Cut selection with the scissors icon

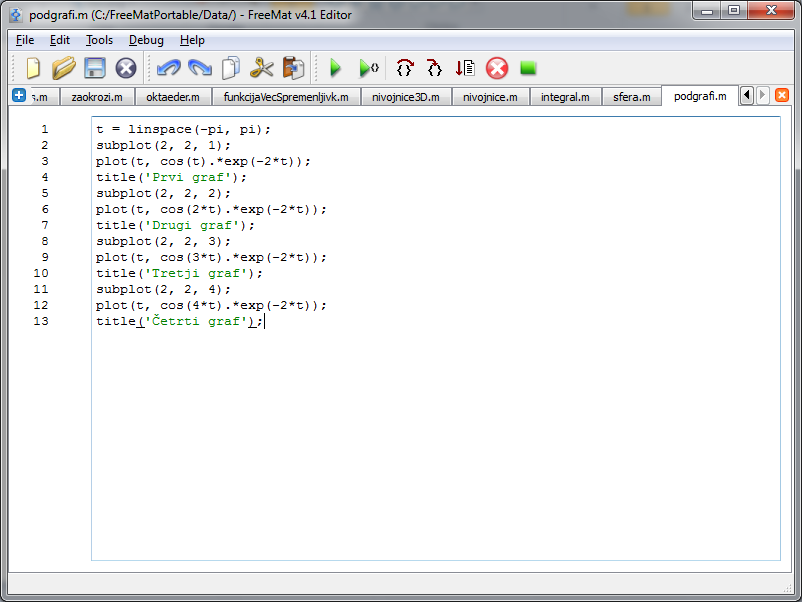[262, 68]
